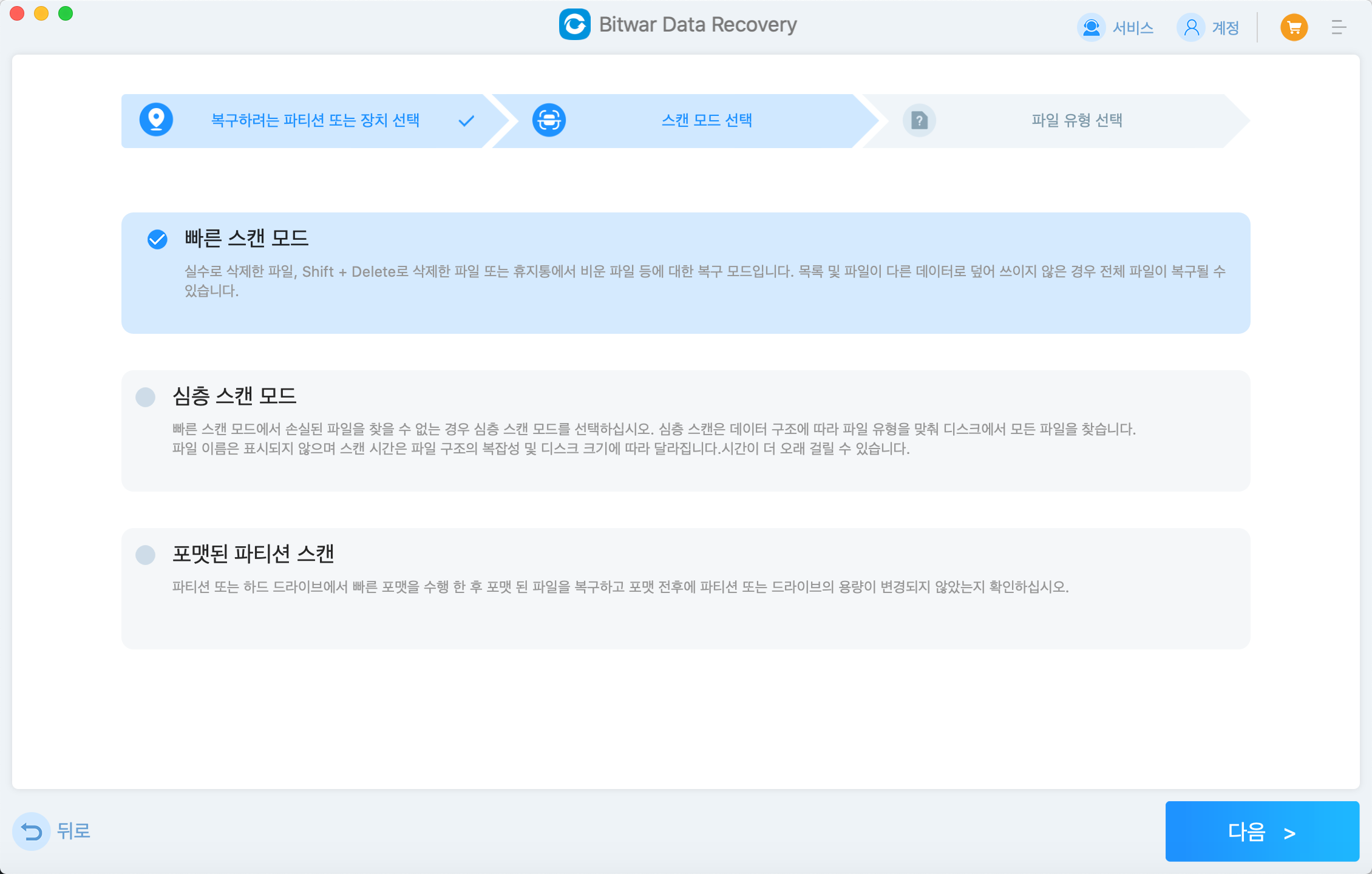Click the shopping cart purchase icon
The width and height of the screenshot is (1372, 874).
pos(1293,27)
